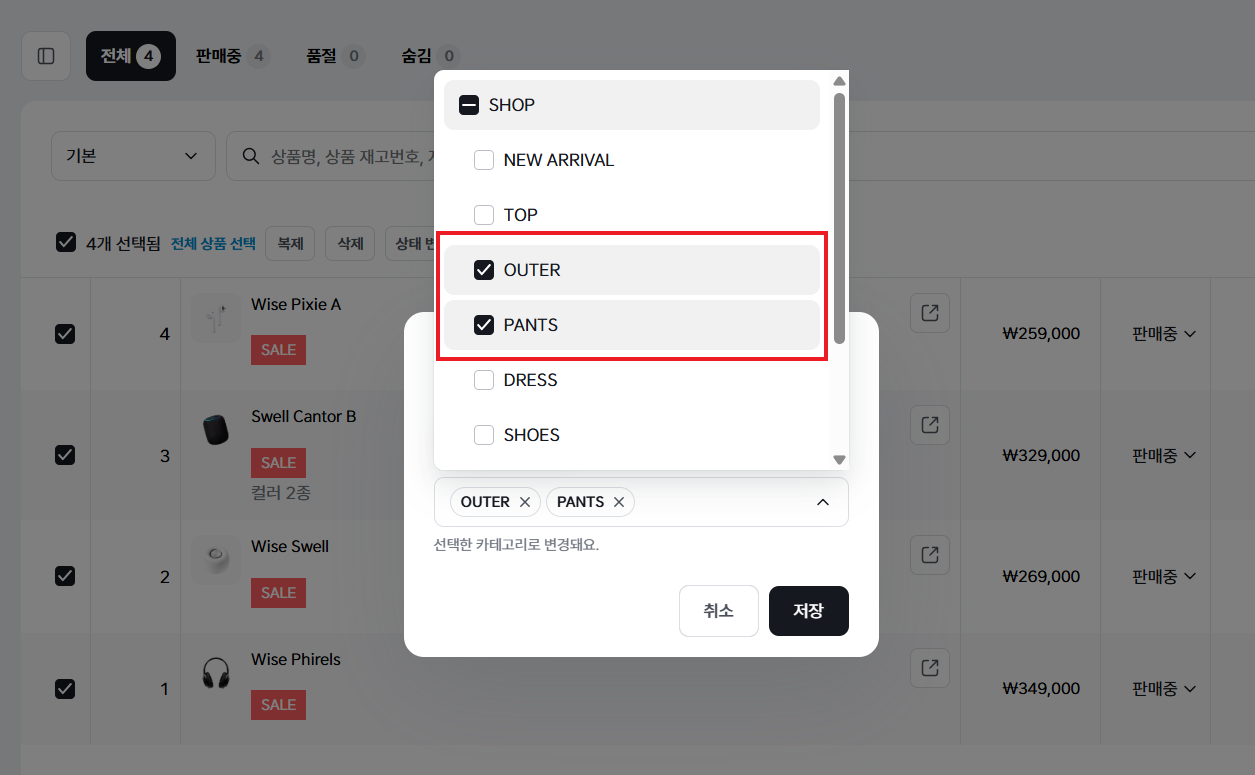The image size is (1255, 775).
Task: Collapse the category selector chevron
Action: pos(823,502)
